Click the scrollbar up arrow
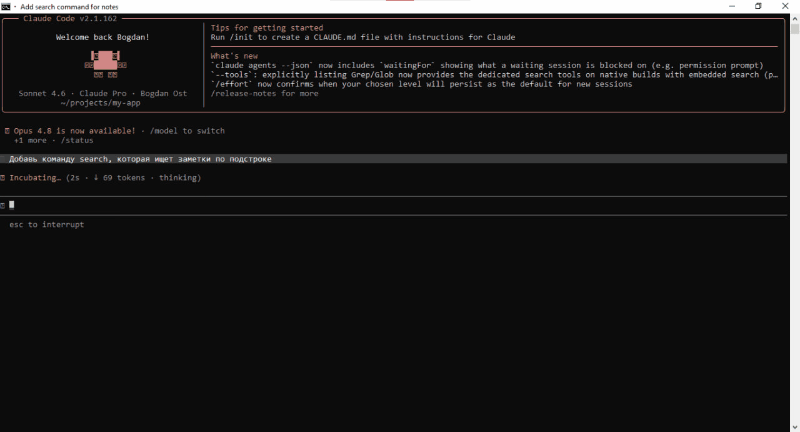 pyautogui.click(x=795, y=18)
